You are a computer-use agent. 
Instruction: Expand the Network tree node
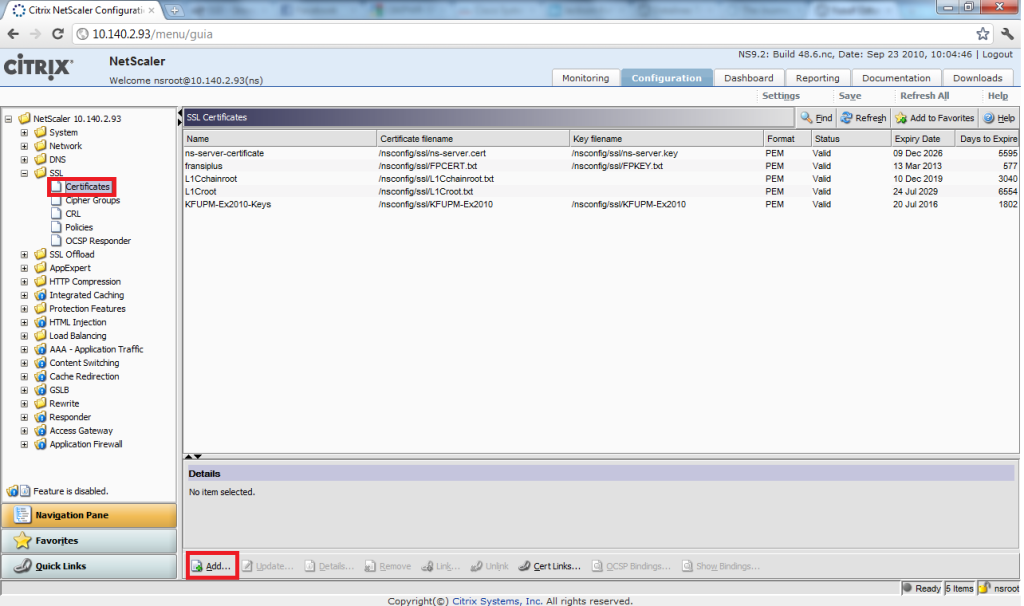point(24,146)
